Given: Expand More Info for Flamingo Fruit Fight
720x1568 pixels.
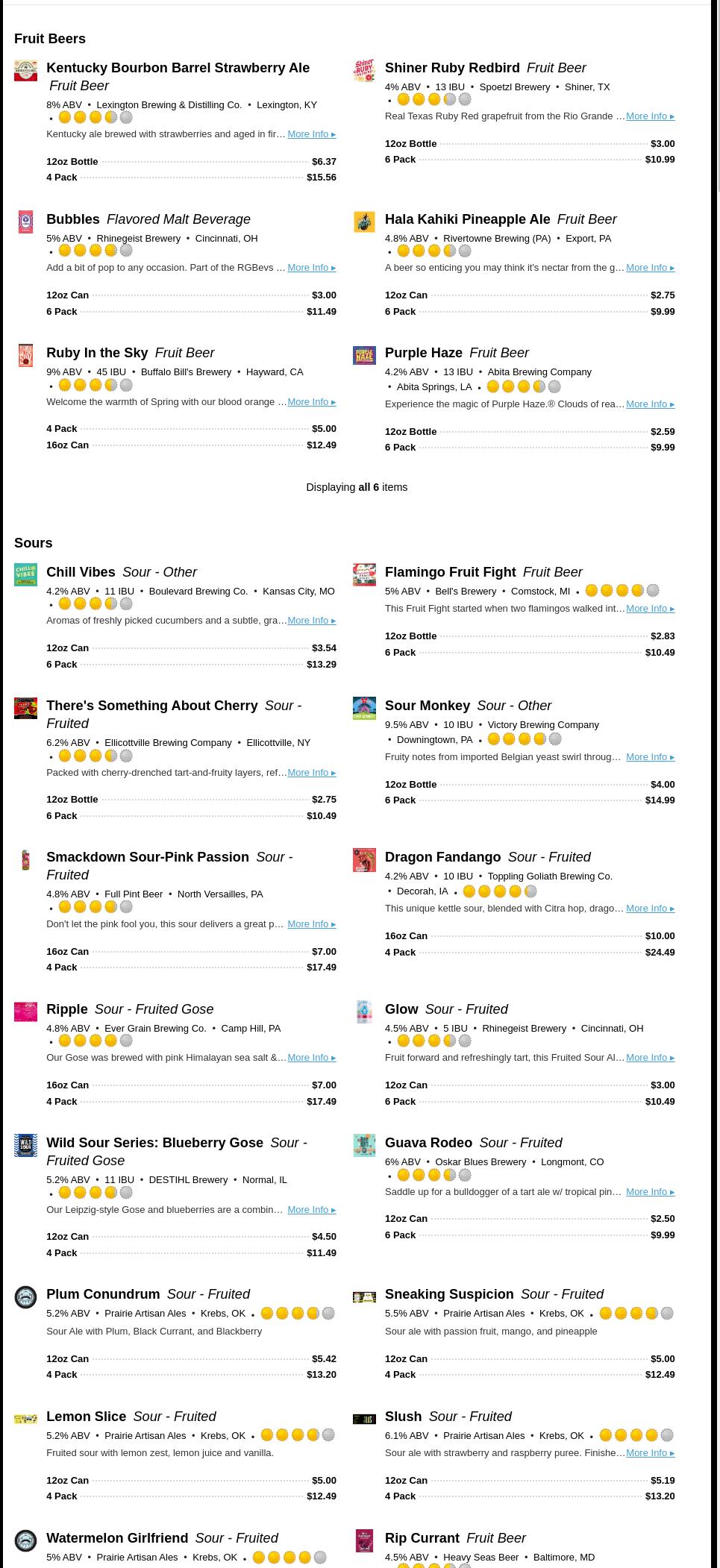Looking at the screenshot, I should pyautogui.click(x=650, y=609).
